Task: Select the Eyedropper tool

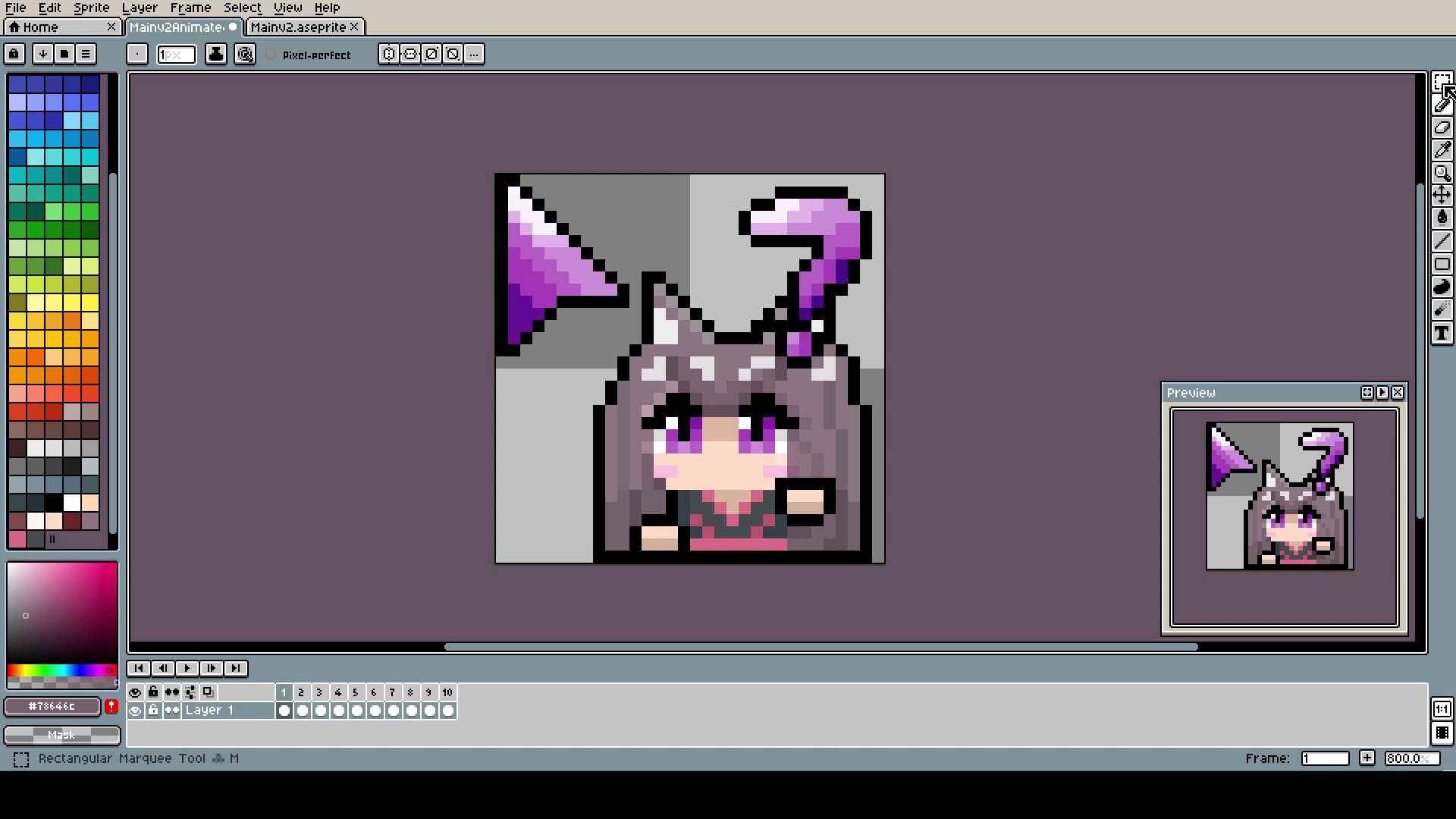Action: point(1442,150)
